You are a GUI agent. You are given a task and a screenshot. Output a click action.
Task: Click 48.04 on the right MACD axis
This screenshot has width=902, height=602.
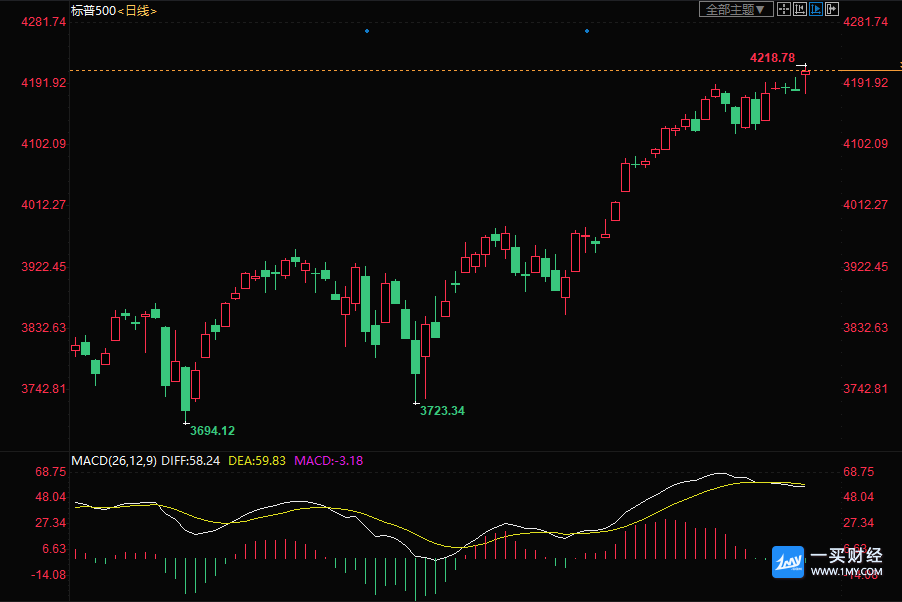point(858,497)
